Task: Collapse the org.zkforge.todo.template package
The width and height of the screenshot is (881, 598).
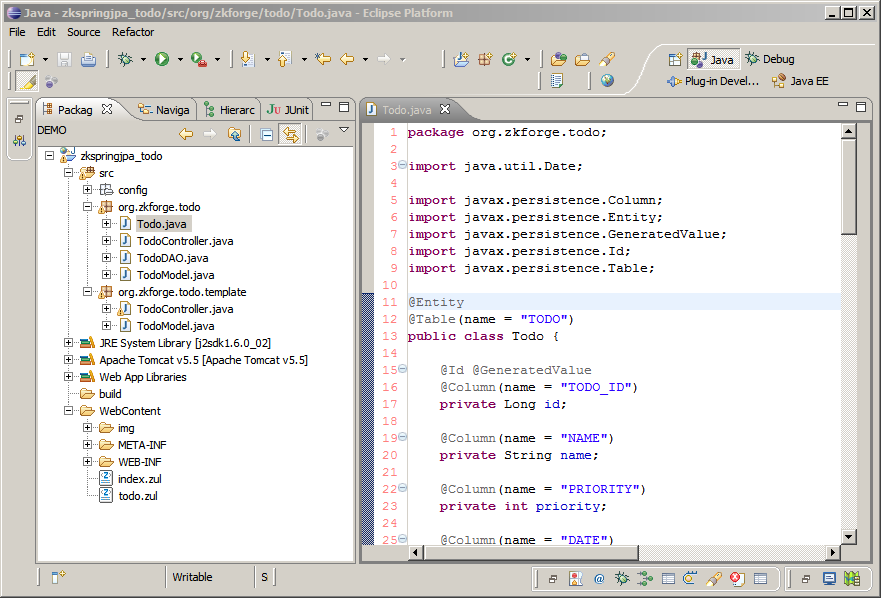Action: point(88,292)
